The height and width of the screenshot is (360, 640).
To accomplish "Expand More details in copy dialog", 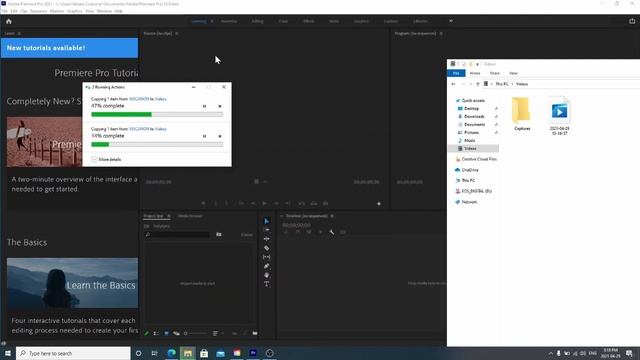I will (x=107, y=160).
